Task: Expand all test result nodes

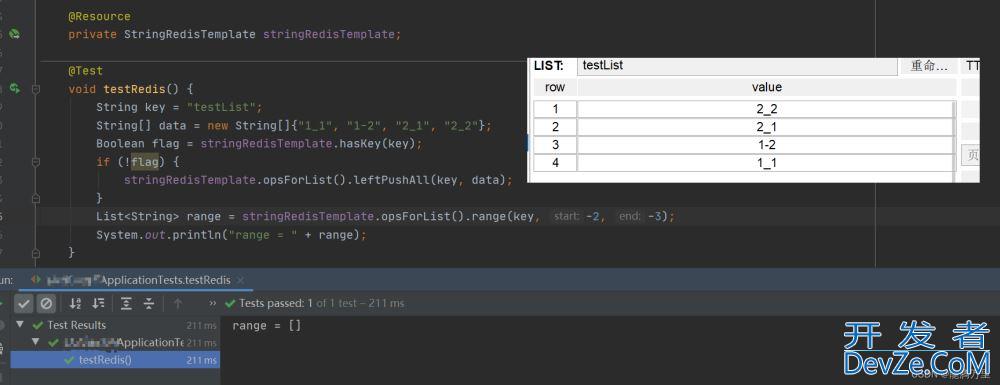Action: [126, 303]
